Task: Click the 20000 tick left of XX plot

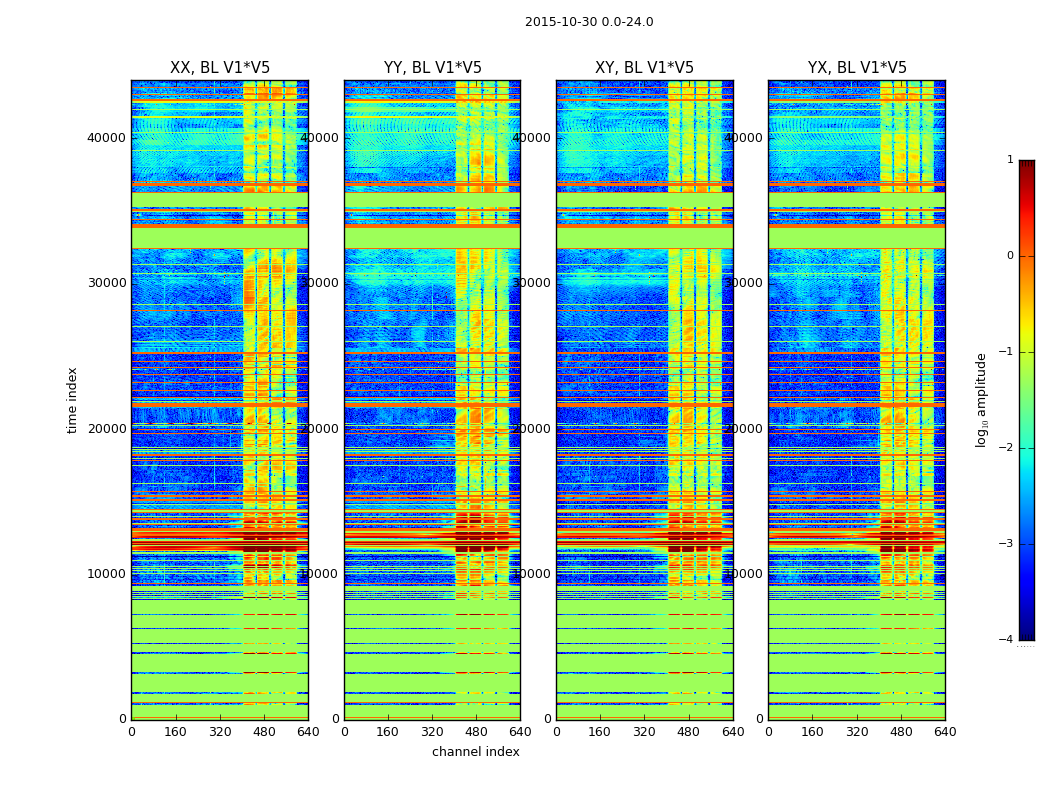Action: tap(106, 429)
